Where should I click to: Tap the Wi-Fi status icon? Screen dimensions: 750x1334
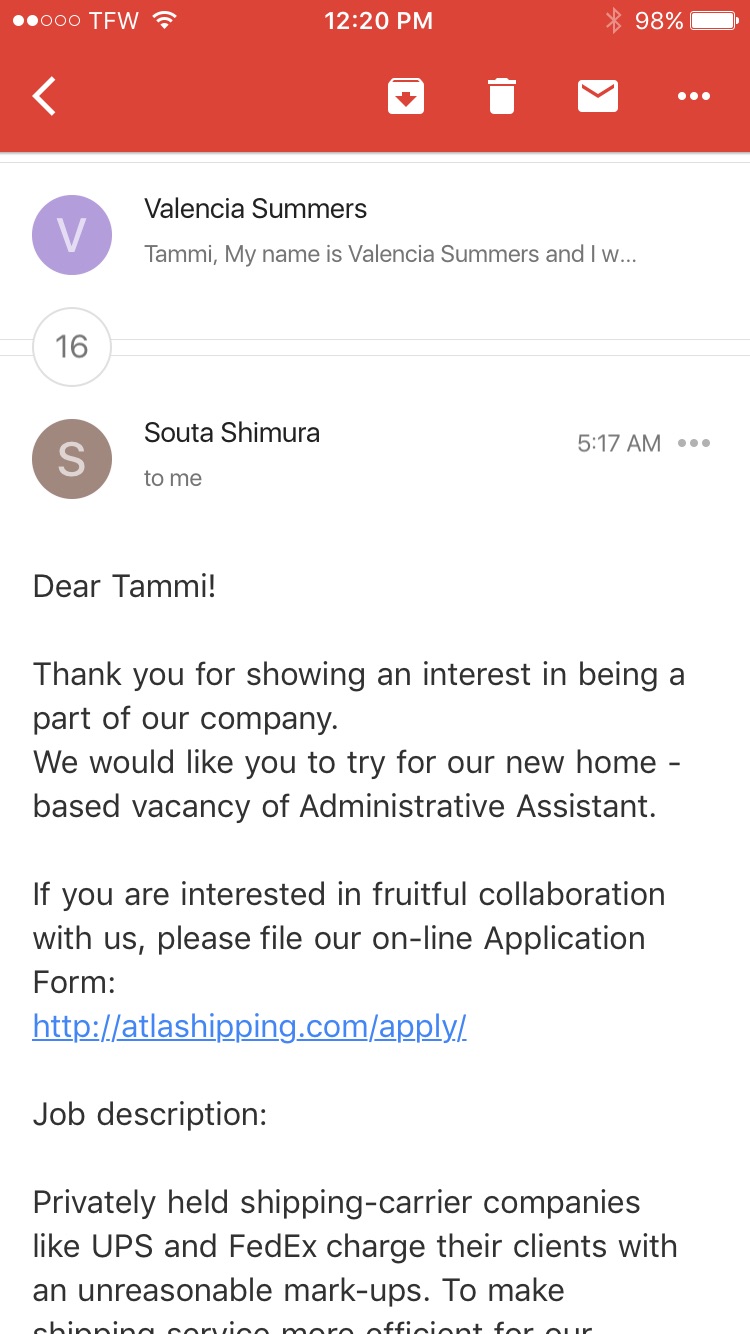point(166,20)
